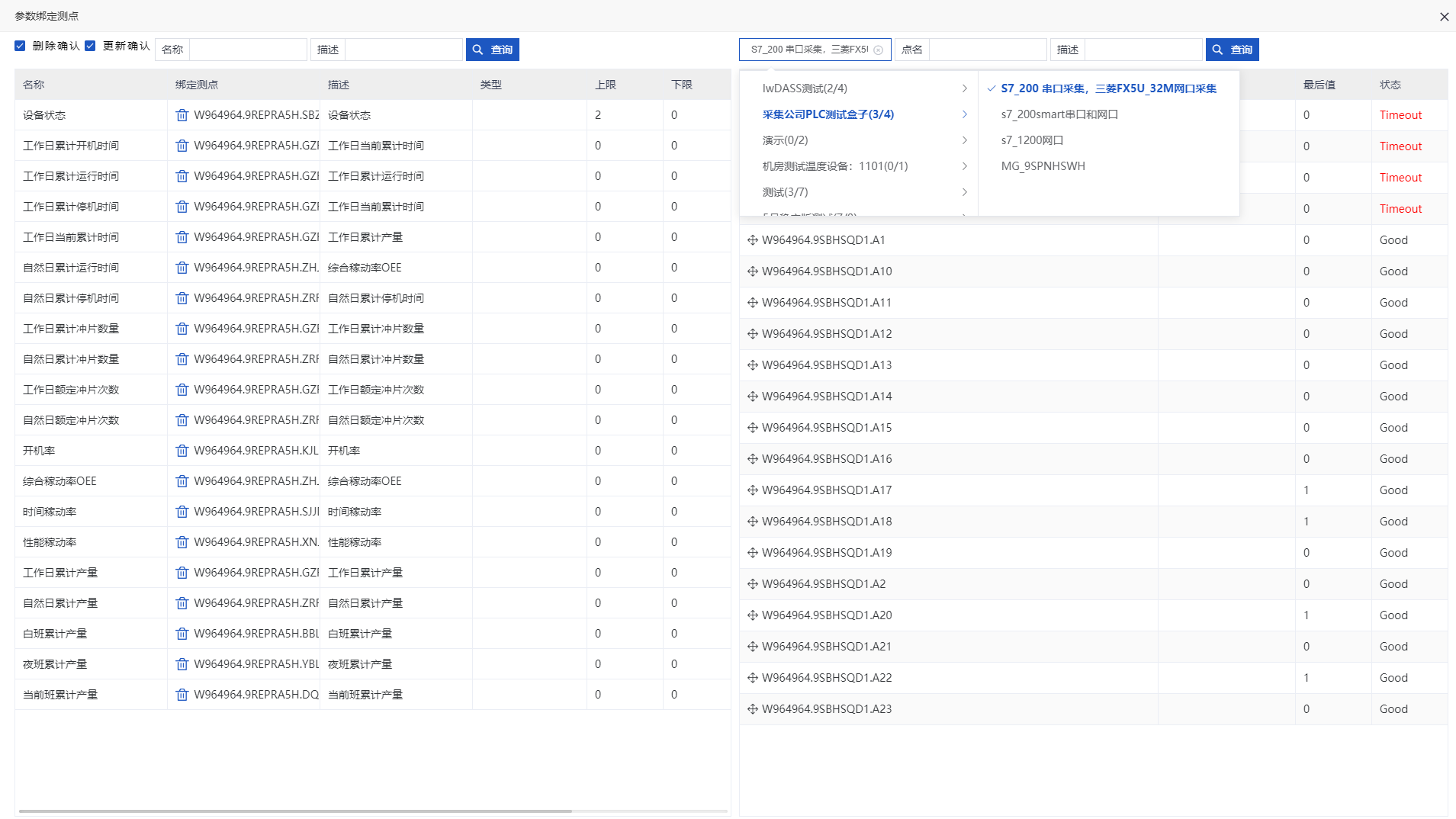
Task: Select s7_200smart串口和网口 option
Action: tap(1108, 114)
